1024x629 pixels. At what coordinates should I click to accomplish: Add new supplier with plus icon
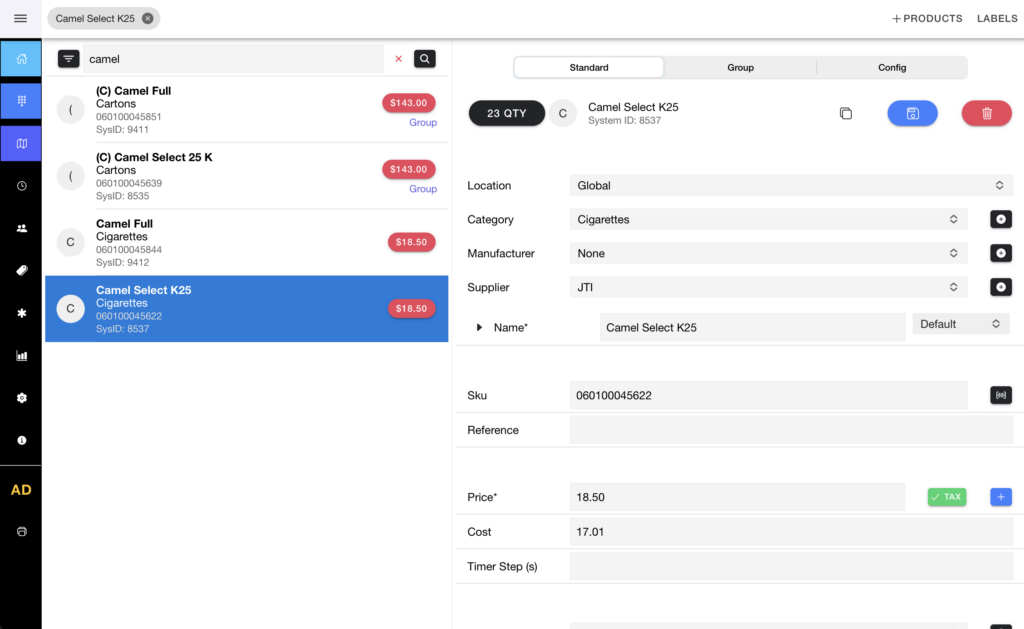(x=1000, y=287)
